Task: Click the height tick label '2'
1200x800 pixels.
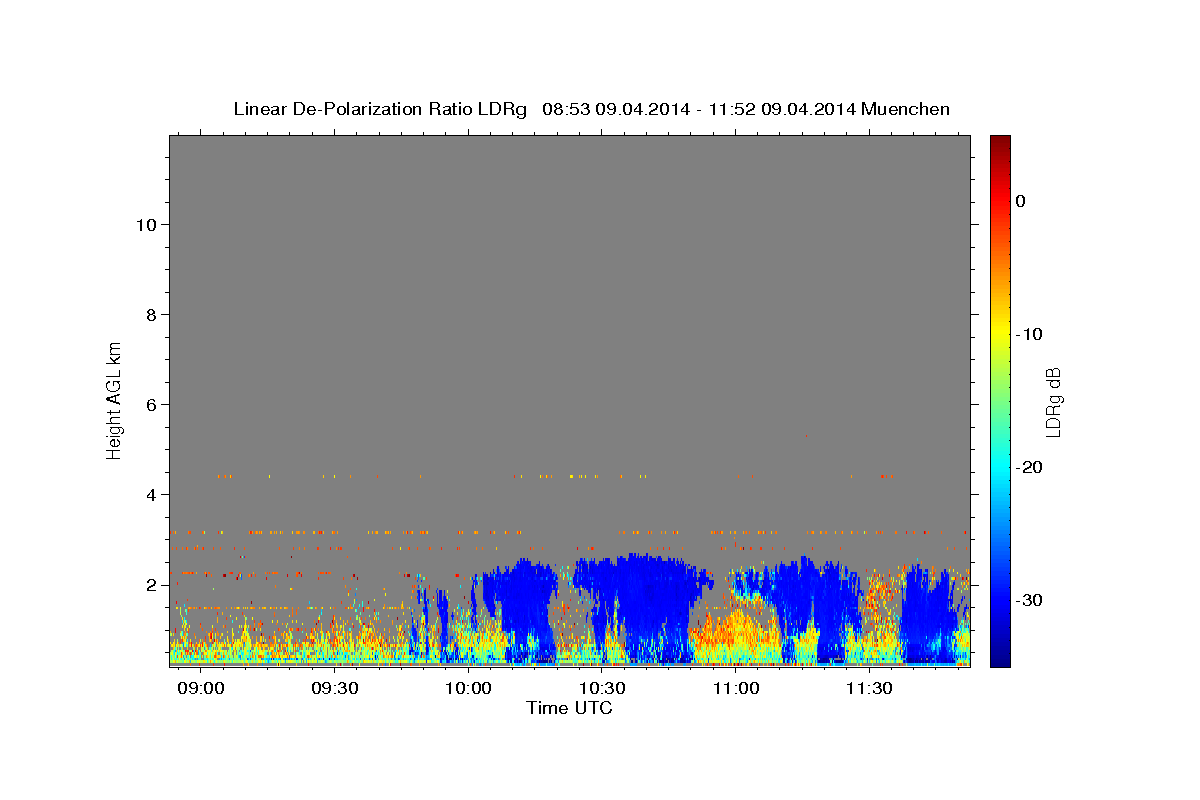Action: (150, 584)
